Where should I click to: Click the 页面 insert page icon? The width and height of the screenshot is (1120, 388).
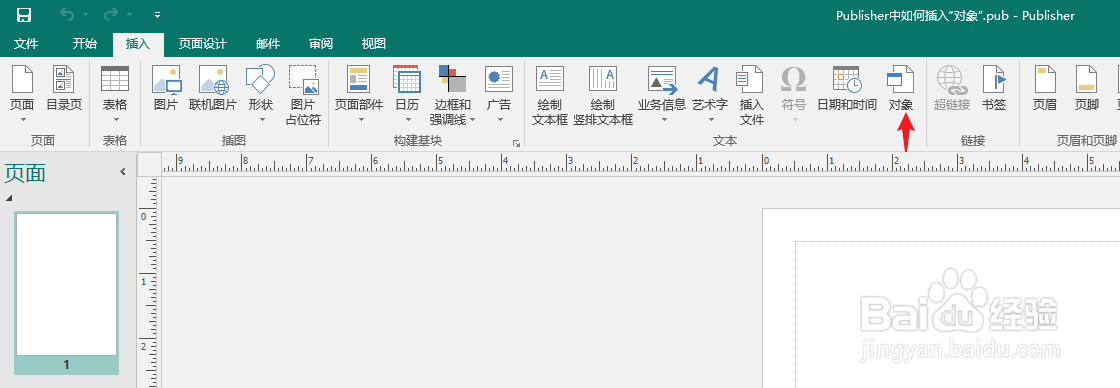pos(22,79)
